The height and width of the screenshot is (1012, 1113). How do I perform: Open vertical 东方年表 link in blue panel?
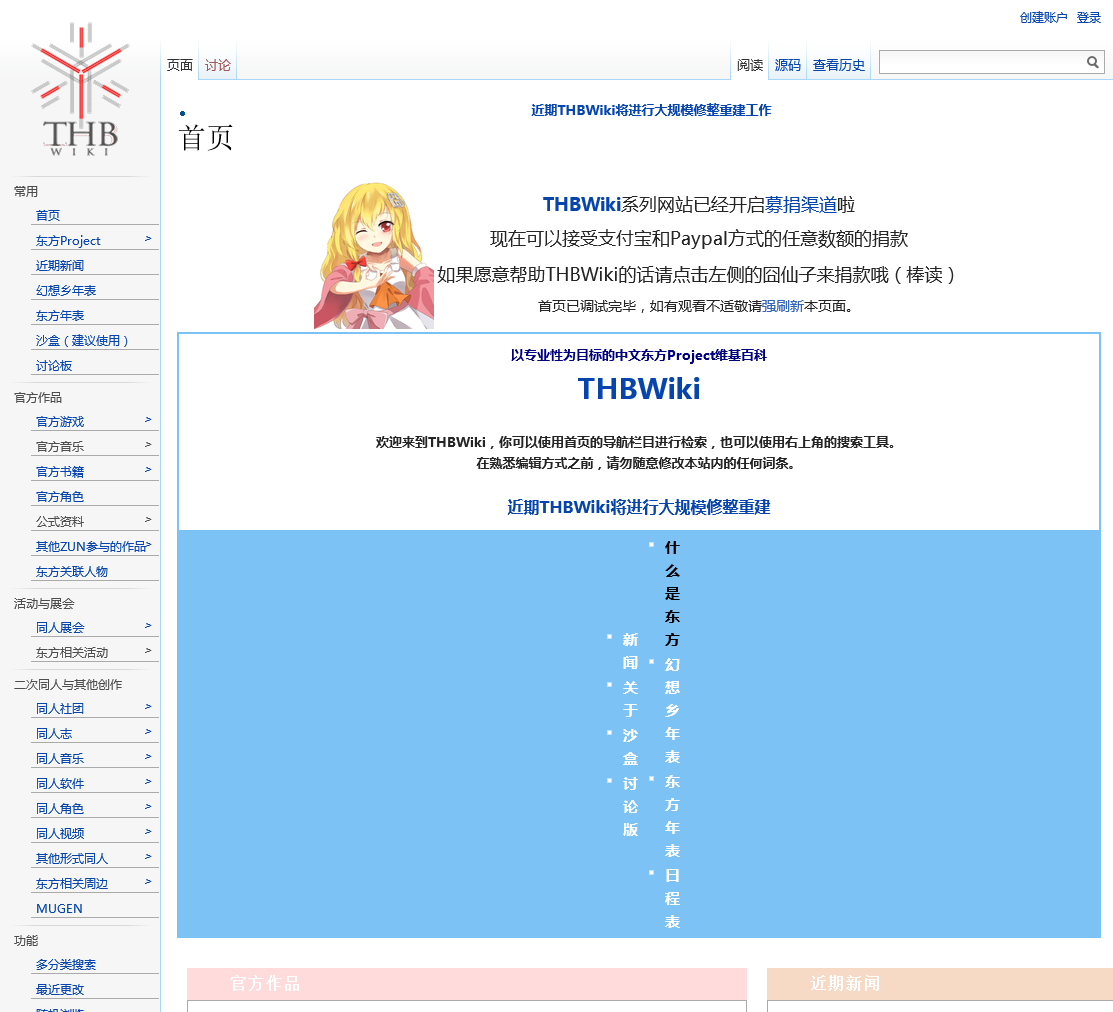click(x=671, y=816)
